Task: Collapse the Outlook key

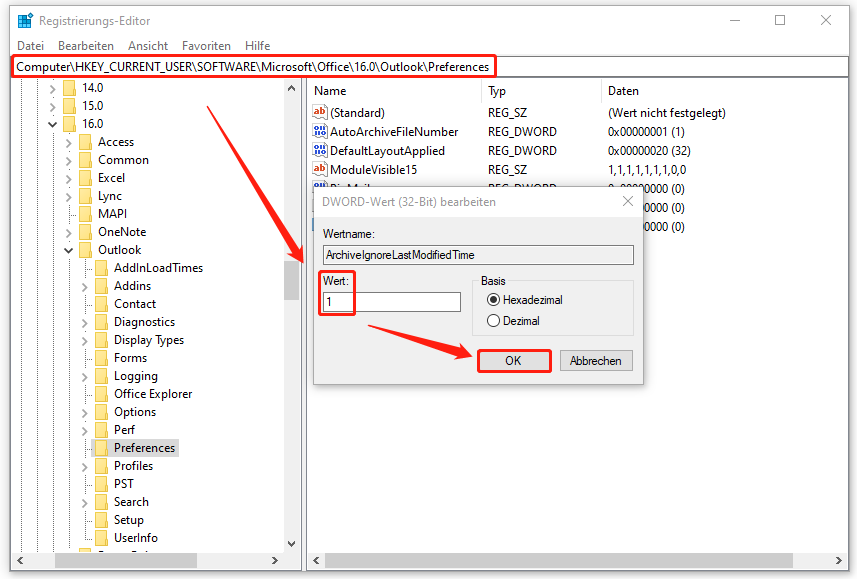Action: [x=68, y=250]
